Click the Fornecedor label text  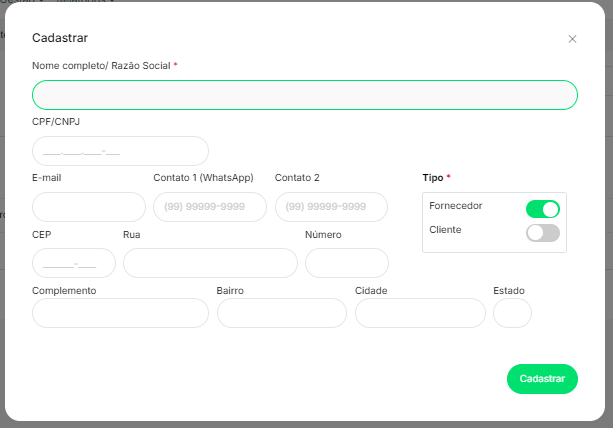(x=456, y=206)
